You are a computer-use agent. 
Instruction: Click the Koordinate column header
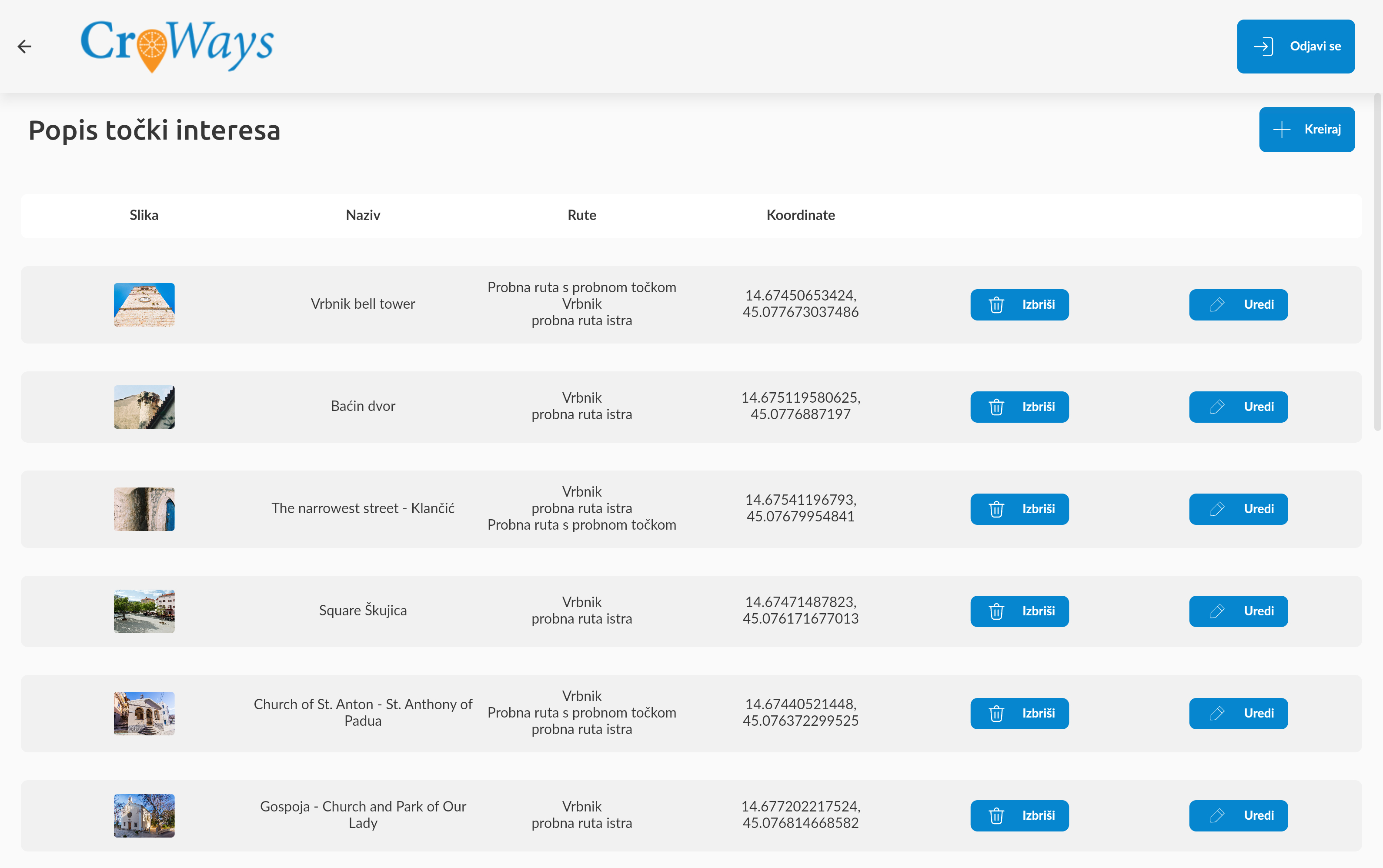click(x=800, y=215)
